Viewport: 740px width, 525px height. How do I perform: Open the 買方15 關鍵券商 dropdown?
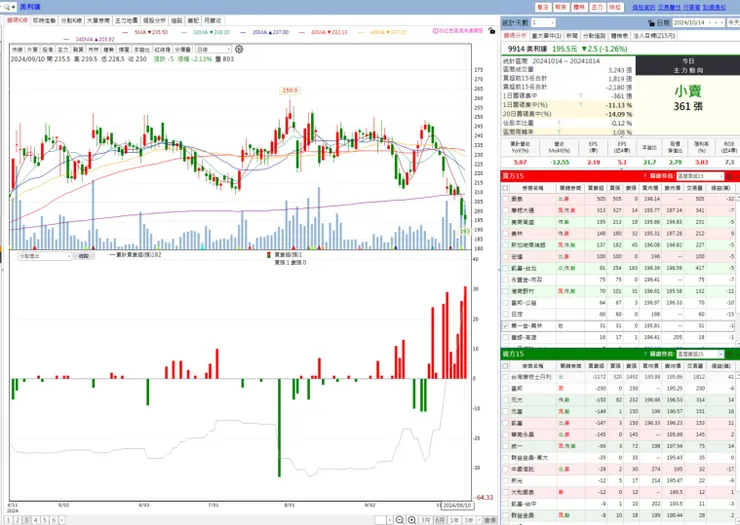[700, 176]
